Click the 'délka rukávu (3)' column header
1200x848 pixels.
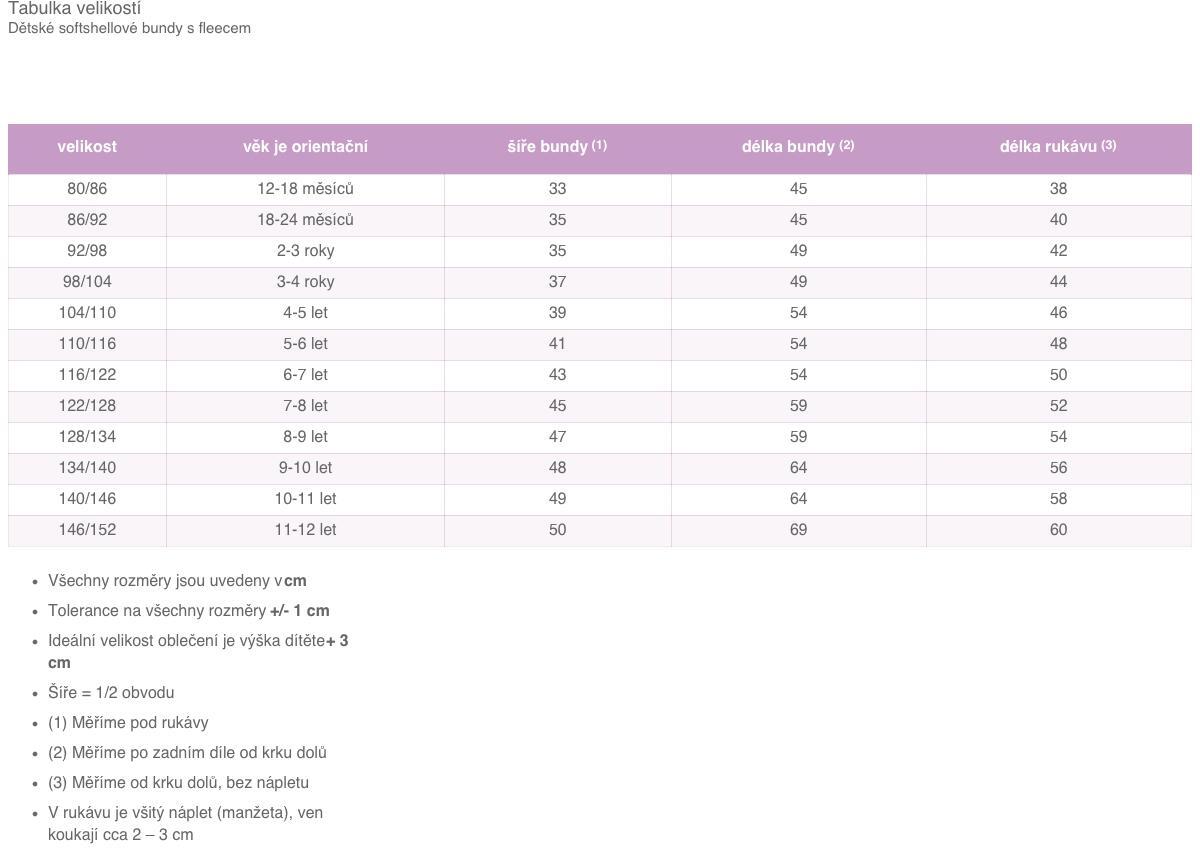tap(1058, 147)
